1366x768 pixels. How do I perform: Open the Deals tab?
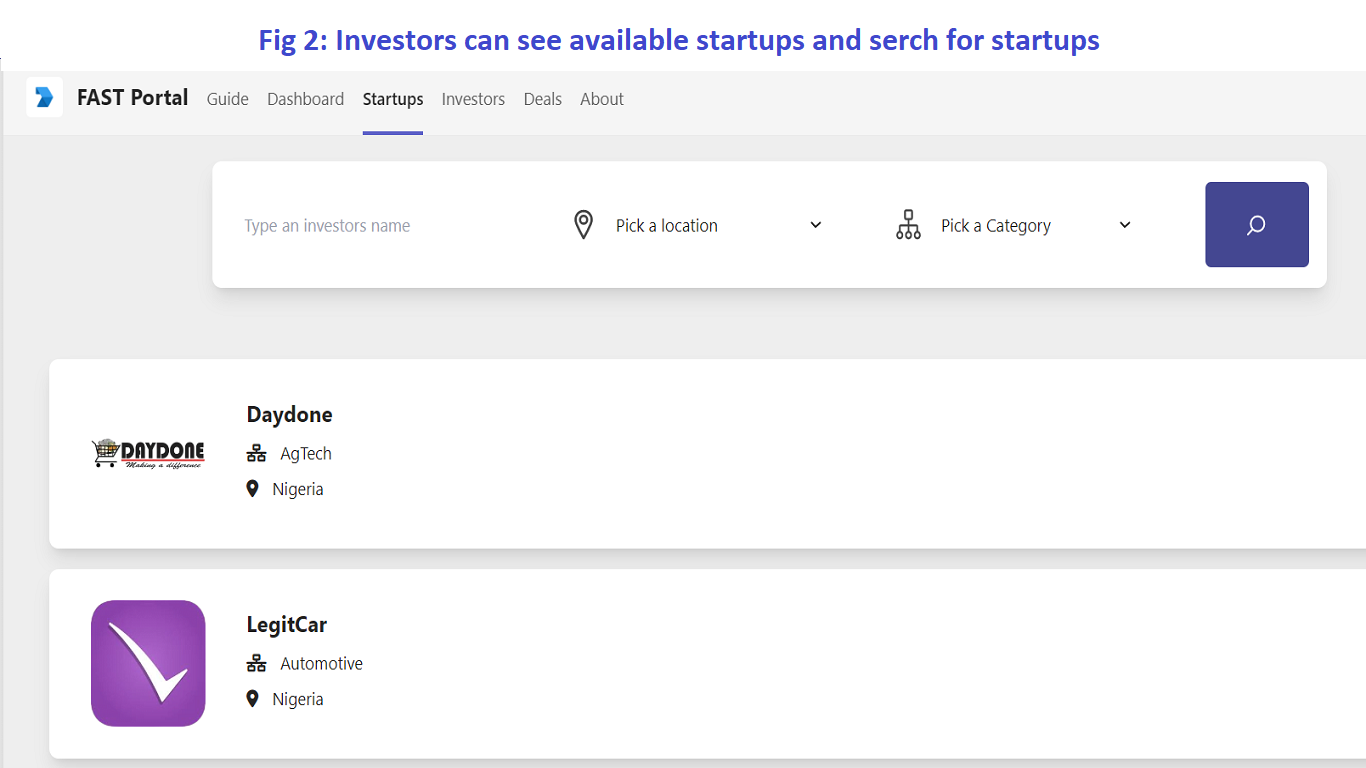coord(542,99)
